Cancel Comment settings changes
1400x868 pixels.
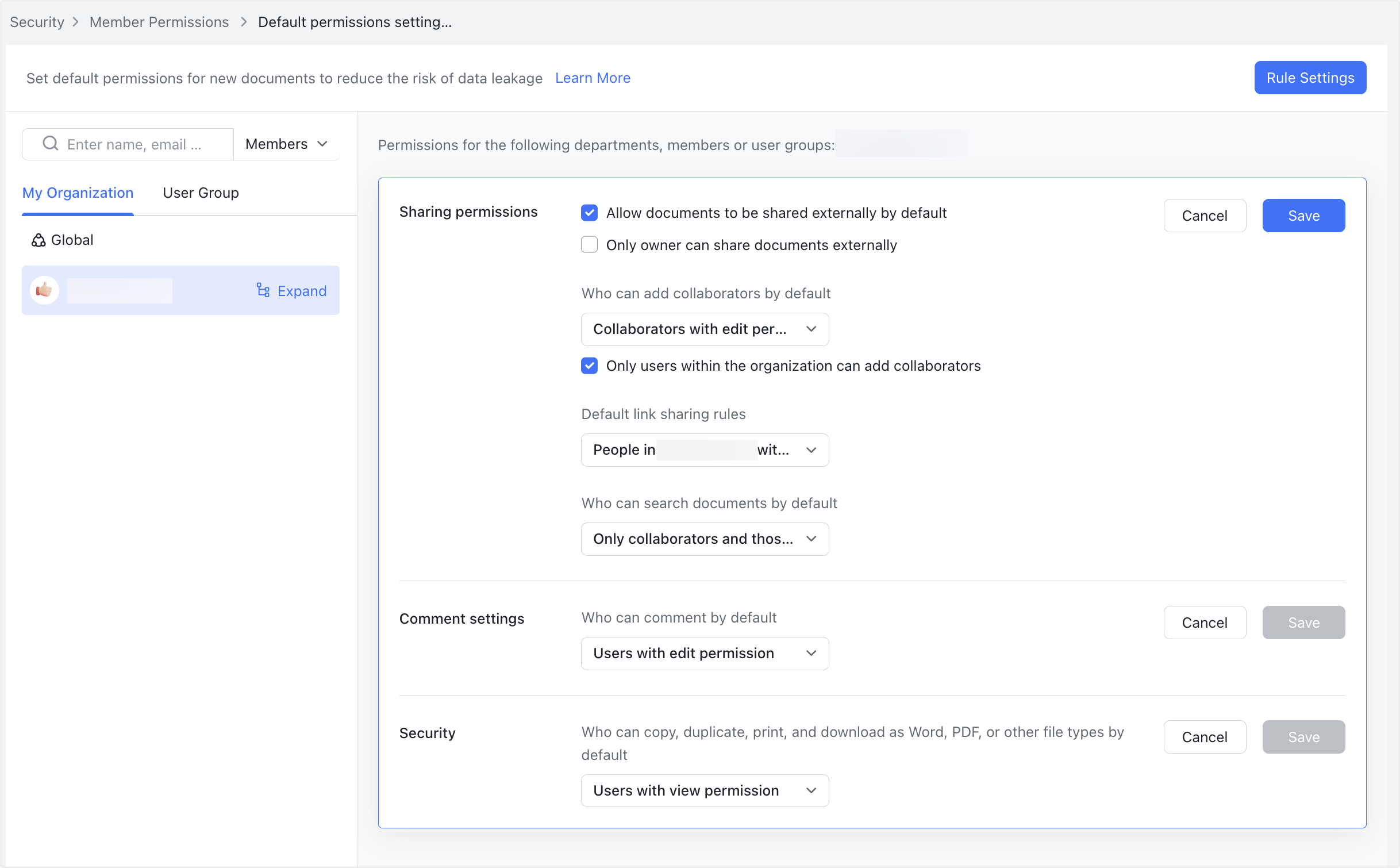point(1204,623)
